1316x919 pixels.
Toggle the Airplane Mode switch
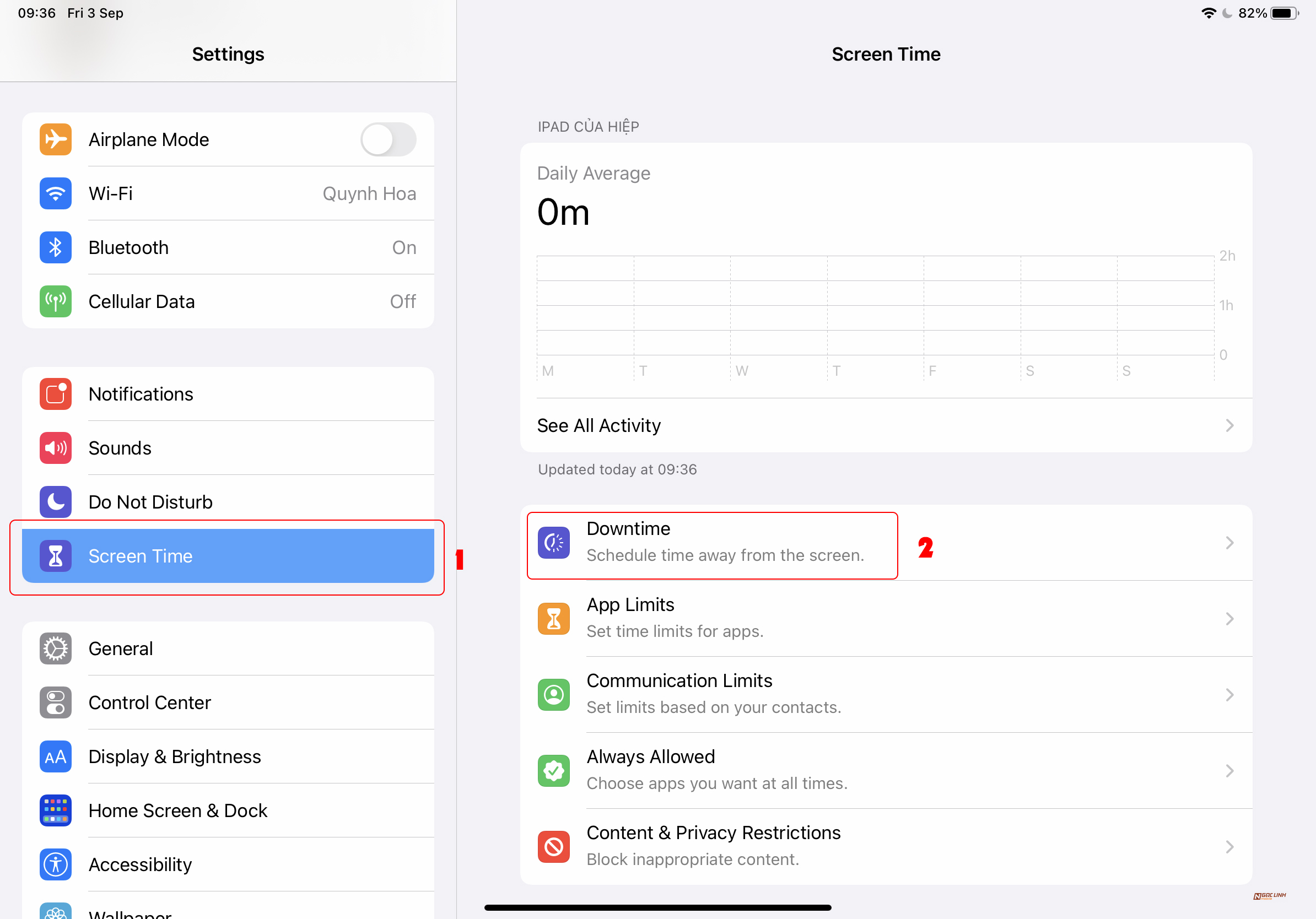point(388,139)
